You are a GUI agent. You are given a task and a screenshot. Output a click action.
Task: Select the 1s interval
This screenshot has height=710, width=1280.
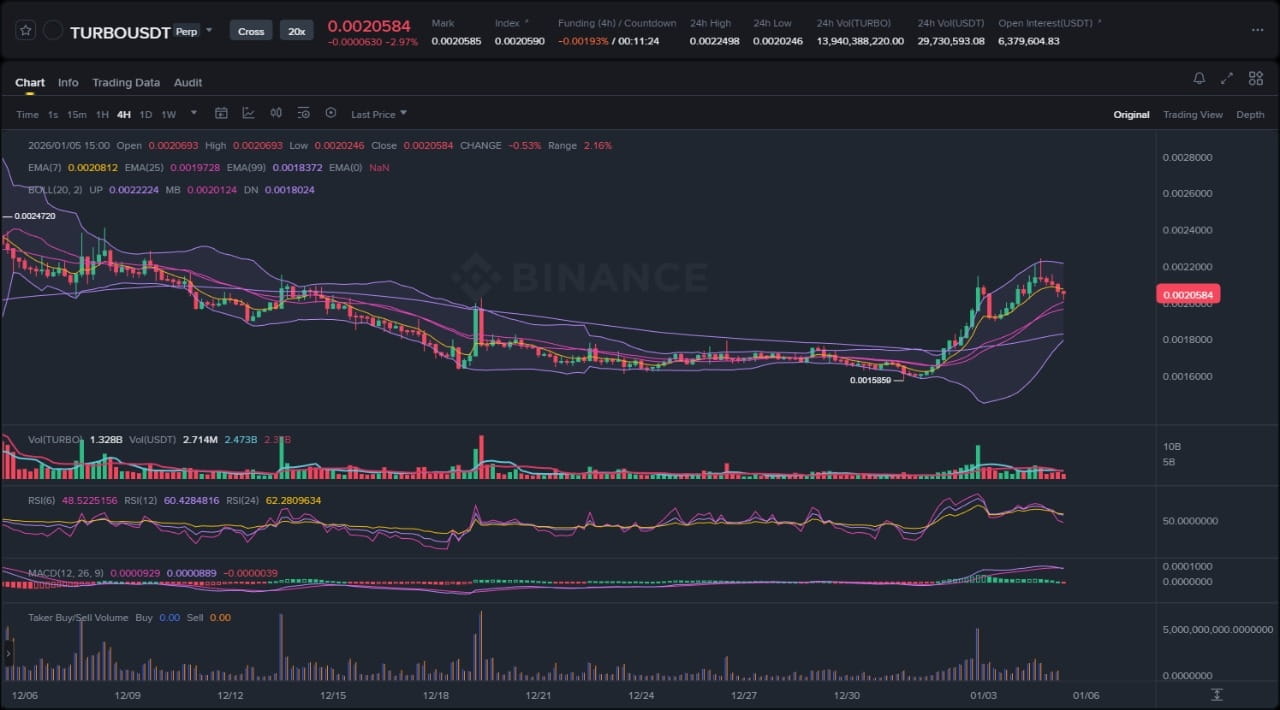tap(53, 114)
